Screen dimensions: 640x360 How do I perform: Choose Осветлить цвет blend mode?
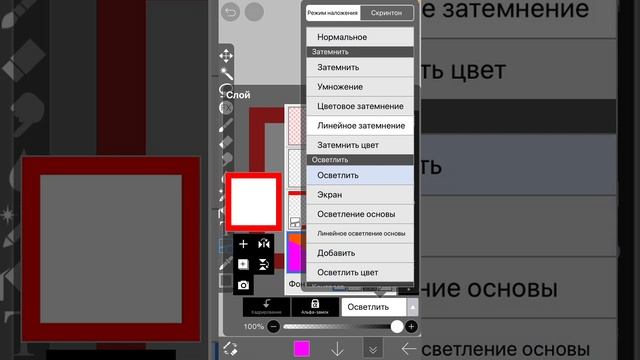pyautogui.click(x=360, y=272)
